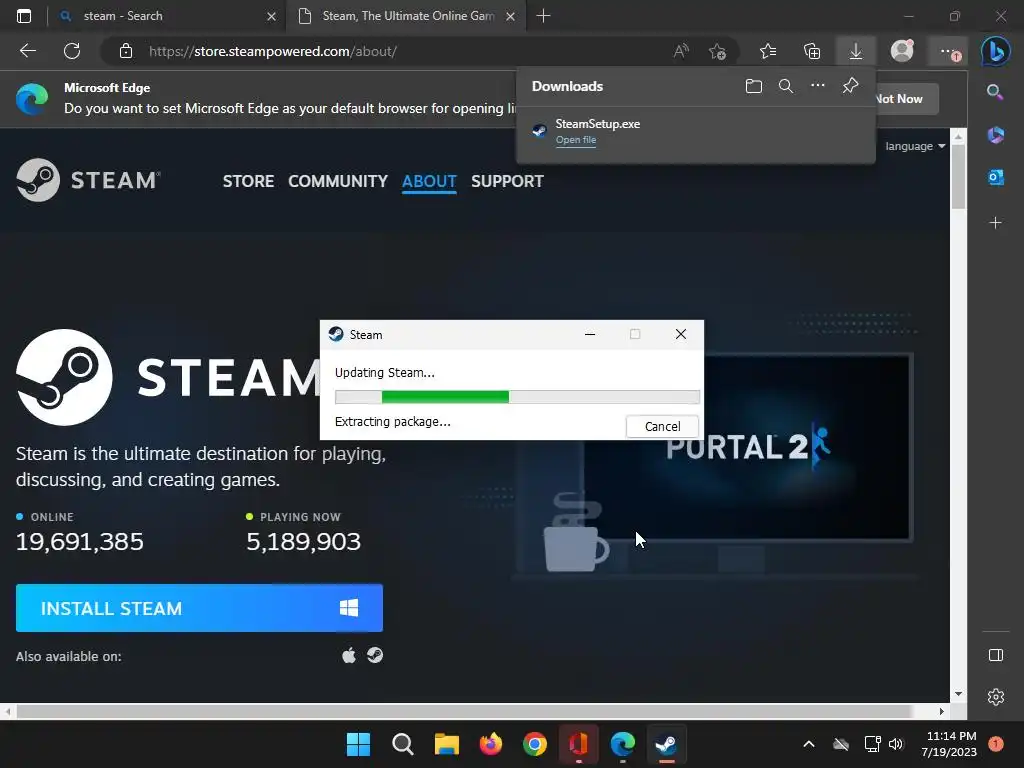Click the INSTALL STEAM button
The image size is (1024, 768).
199,608
